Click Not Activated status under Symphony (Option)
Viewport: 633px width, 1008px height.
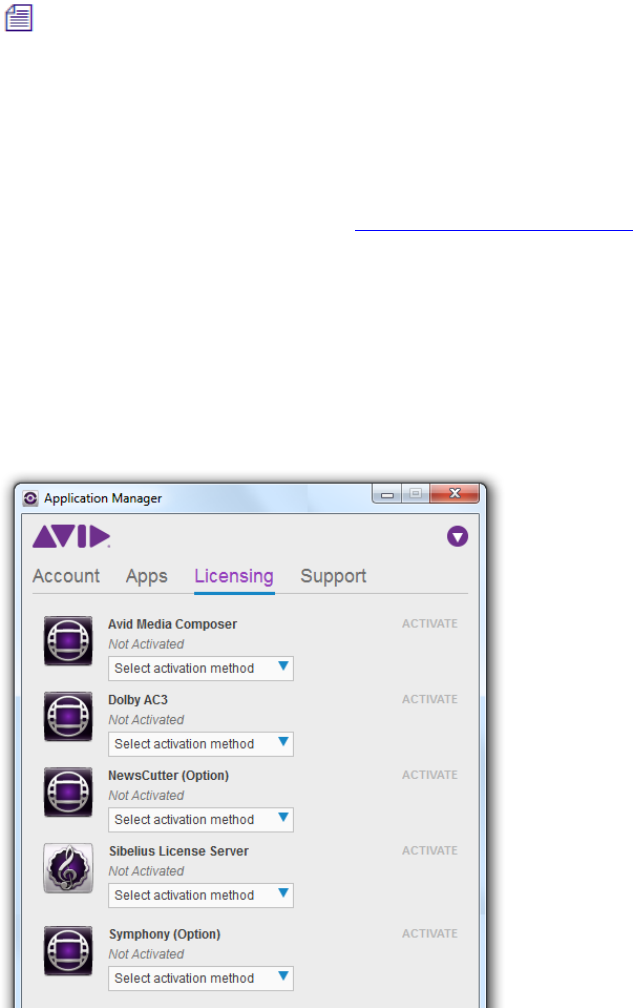(x=146, y=955)
